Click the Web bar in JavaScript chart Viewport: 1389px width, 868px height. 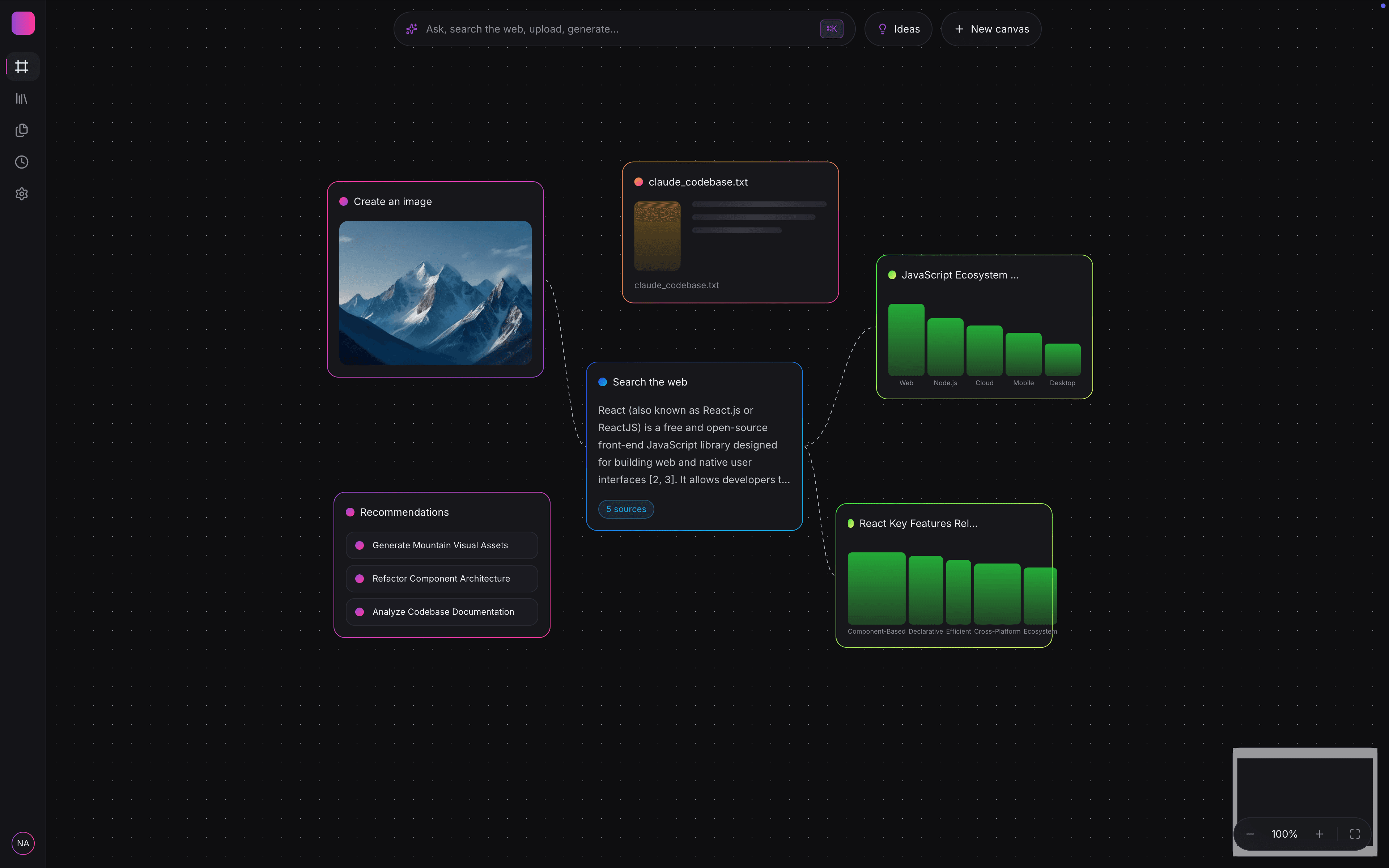coord(906,340)
